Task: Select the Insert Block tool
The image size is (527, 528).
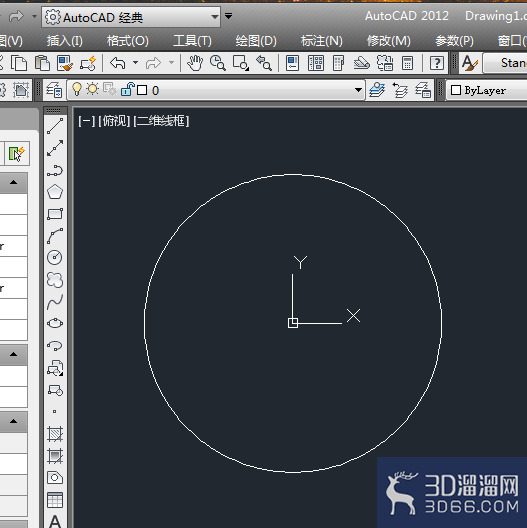Action: 55,368
